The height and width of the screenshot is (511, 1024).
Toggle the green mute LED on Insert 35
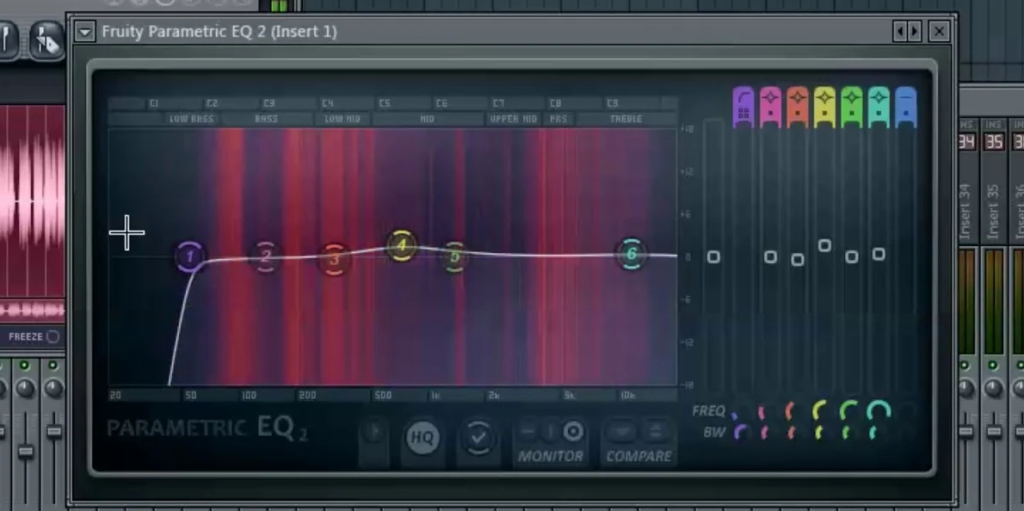pyautogui.click(x=993, y=365)
